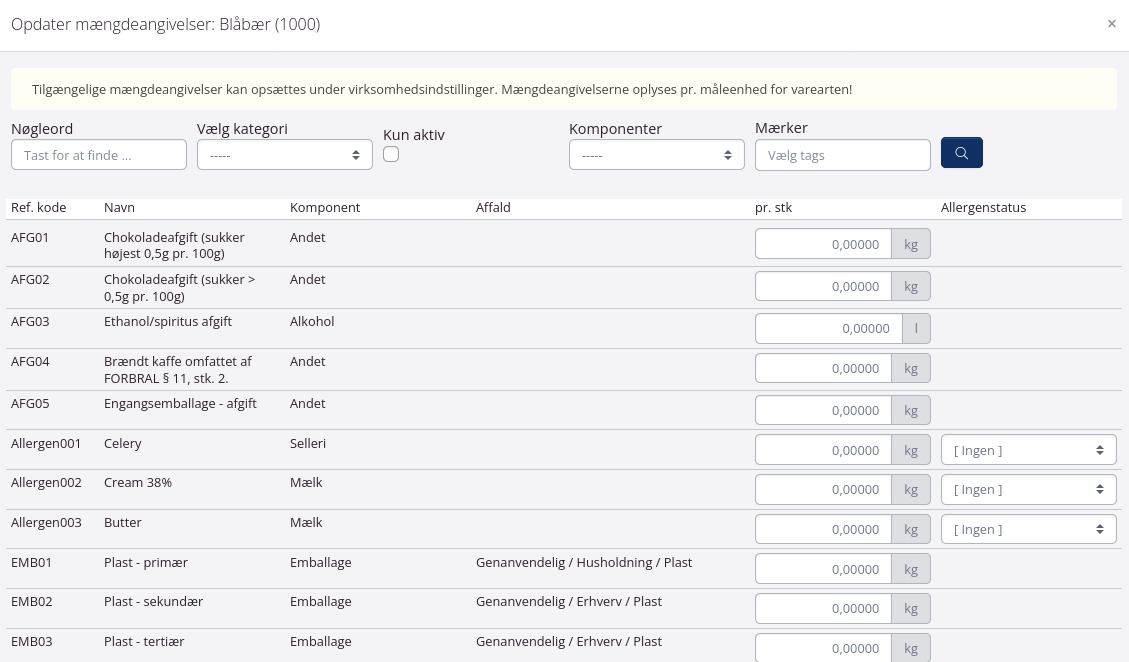Click the magnifying glass search button

[961, 153]
